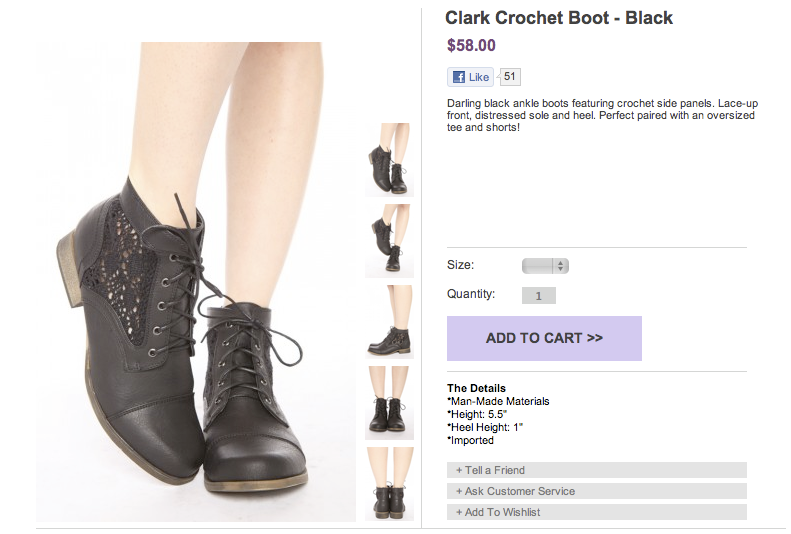Click The Details heading
This screenshot has width=791, height=534.
[476, 388]
